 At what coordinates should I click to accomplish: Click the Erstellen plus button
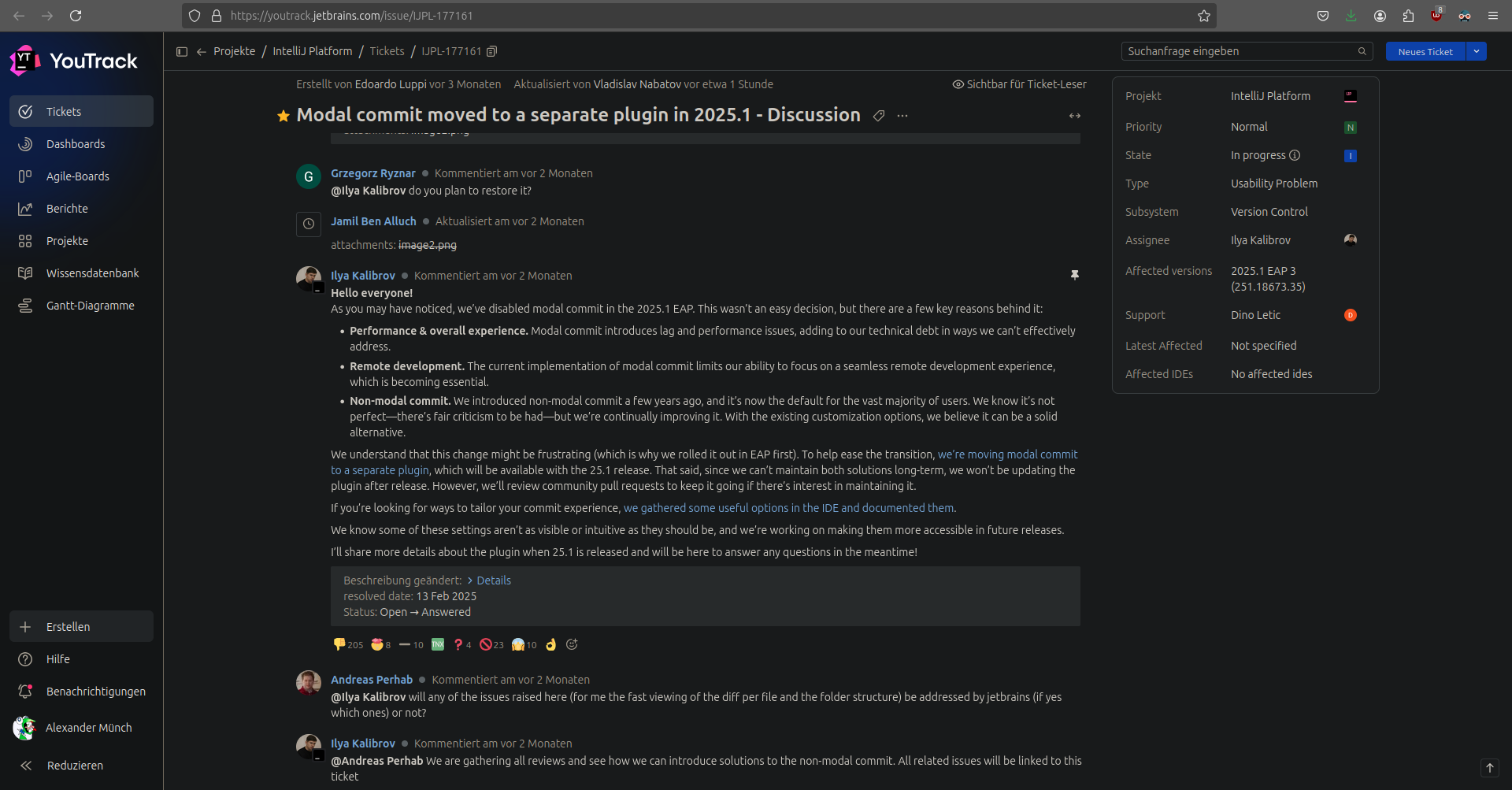[81, 627]
